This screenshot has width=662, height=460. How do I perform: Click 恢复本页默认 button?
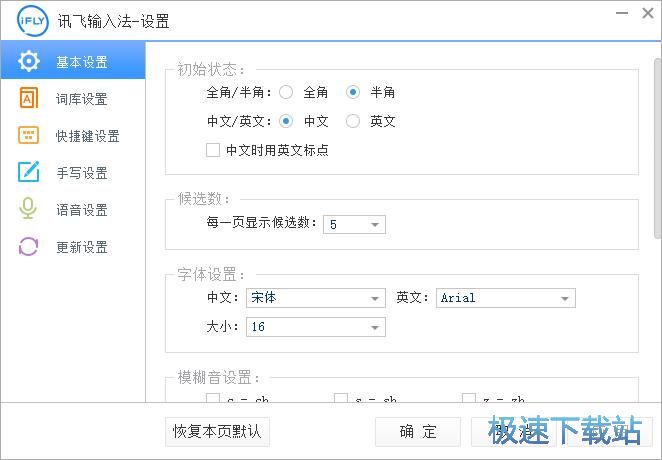217,432
